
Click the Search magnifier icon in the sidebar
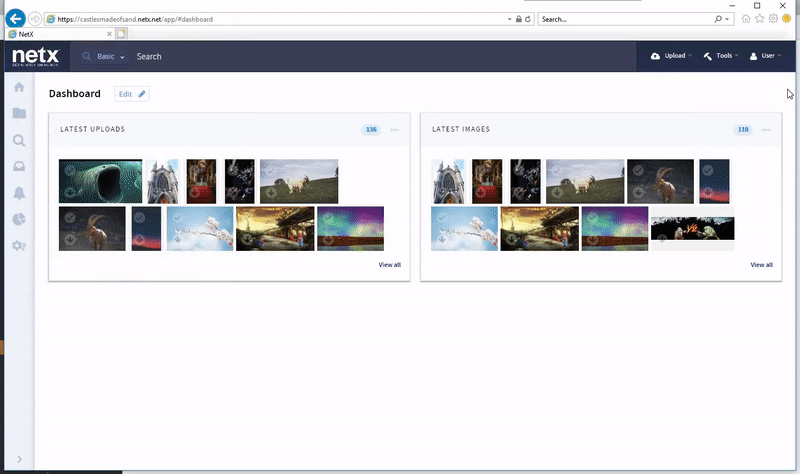pyautogui.click(x=19, y=140)
